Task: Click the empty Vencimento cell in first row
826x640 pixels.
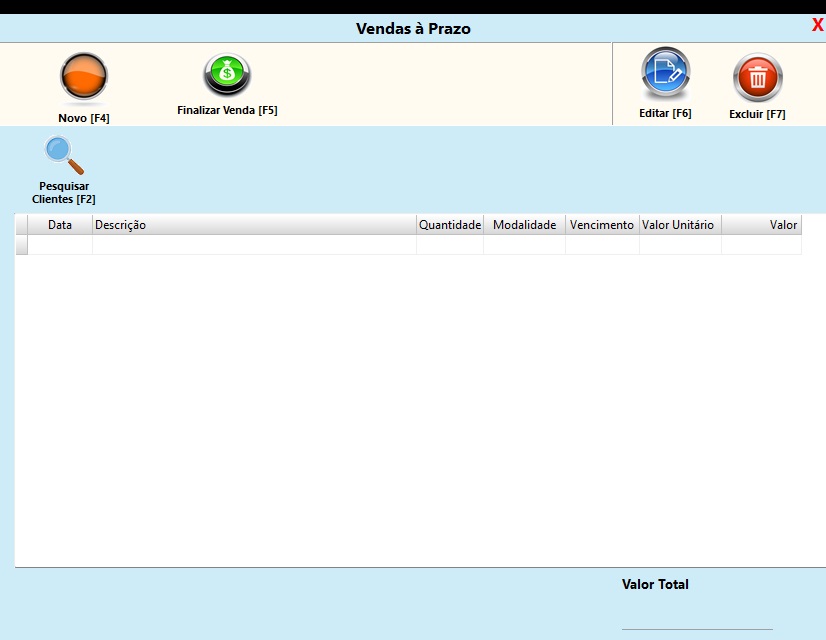Action: [602, 245]
